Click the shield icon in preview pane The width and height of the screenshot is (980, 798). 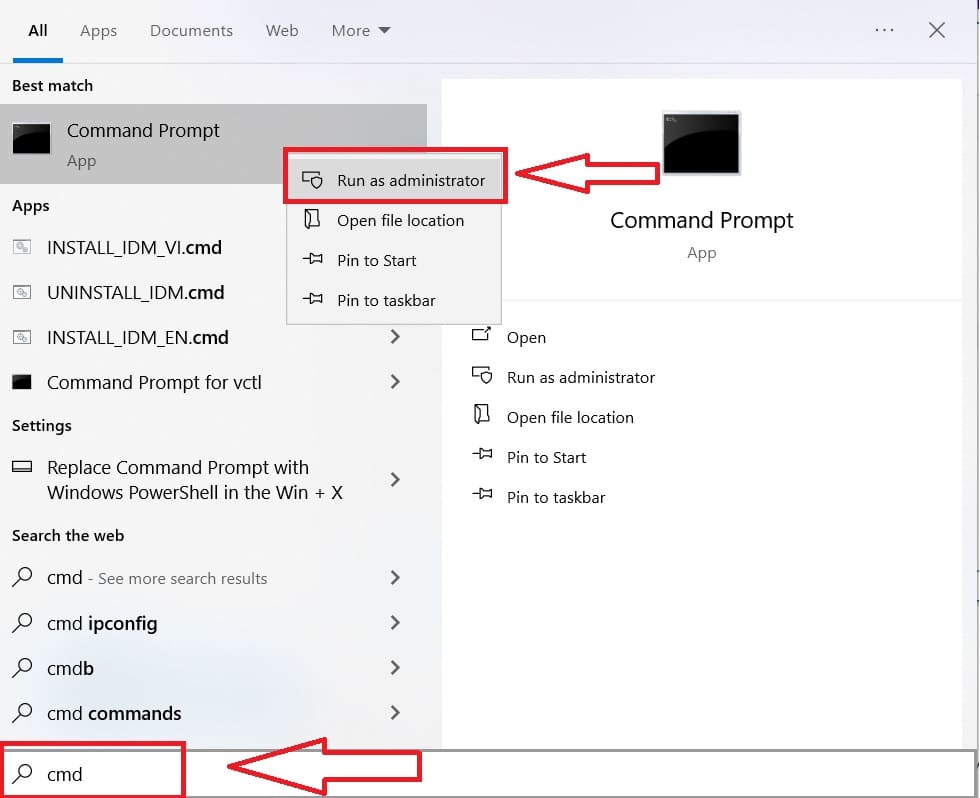[x=482, y=375]
